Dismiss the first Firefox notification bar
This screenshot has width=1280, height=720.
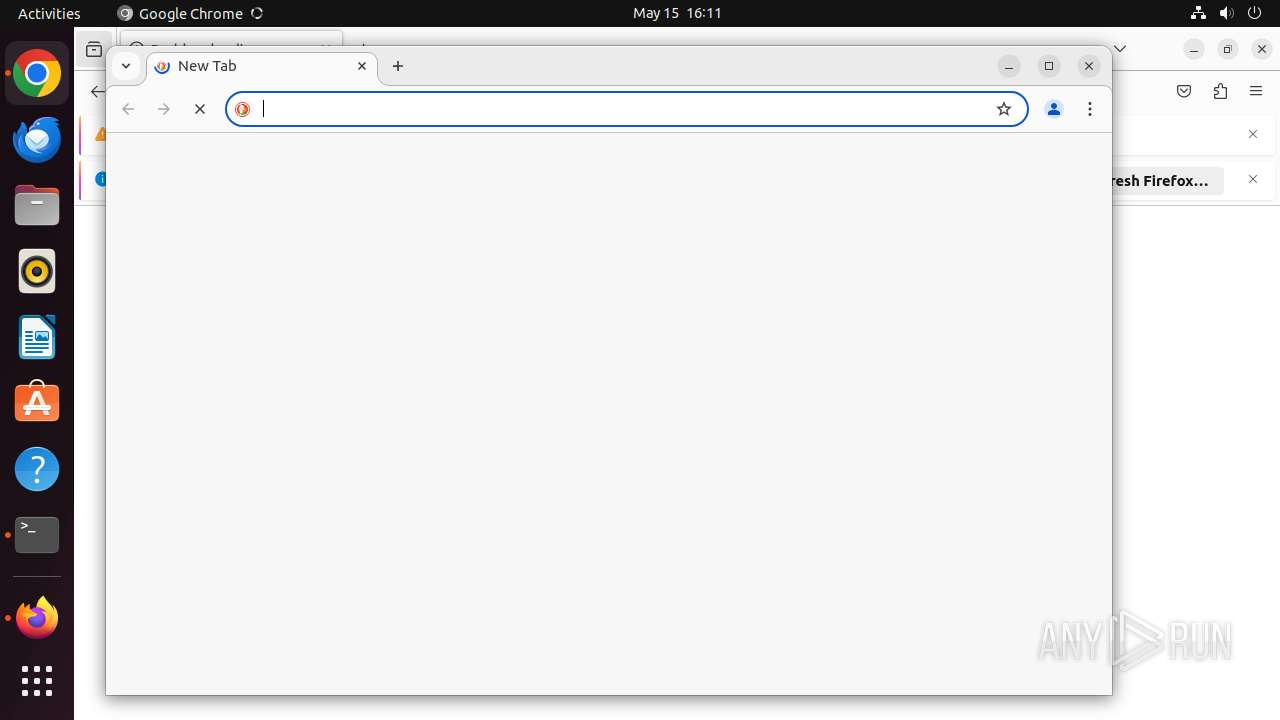1253,134
